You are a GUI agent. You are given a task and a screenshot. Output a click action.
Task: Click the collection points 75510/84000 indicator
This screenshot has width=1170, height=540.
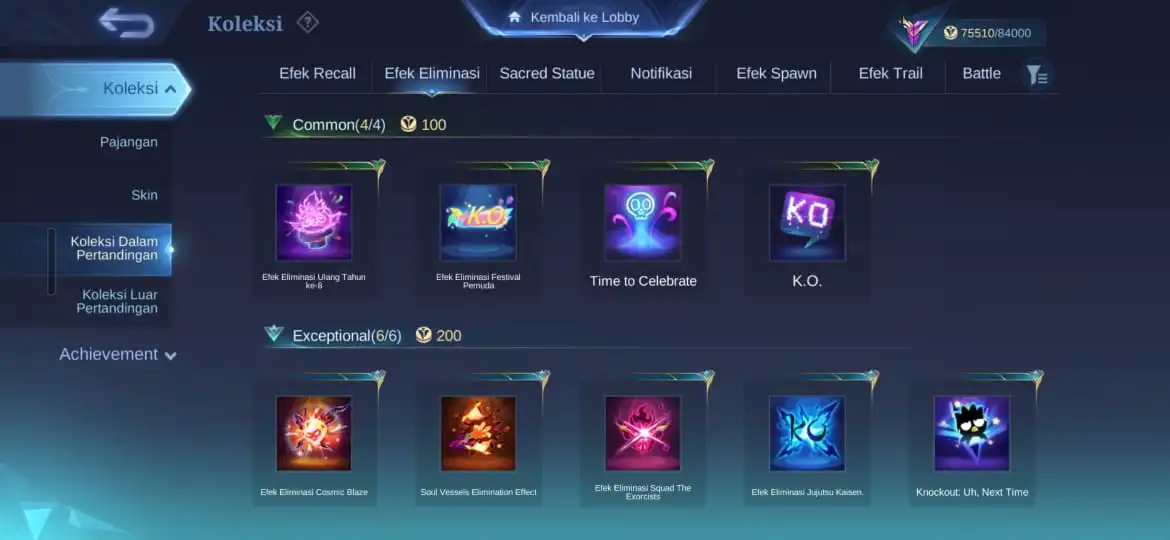coord(986,33)
